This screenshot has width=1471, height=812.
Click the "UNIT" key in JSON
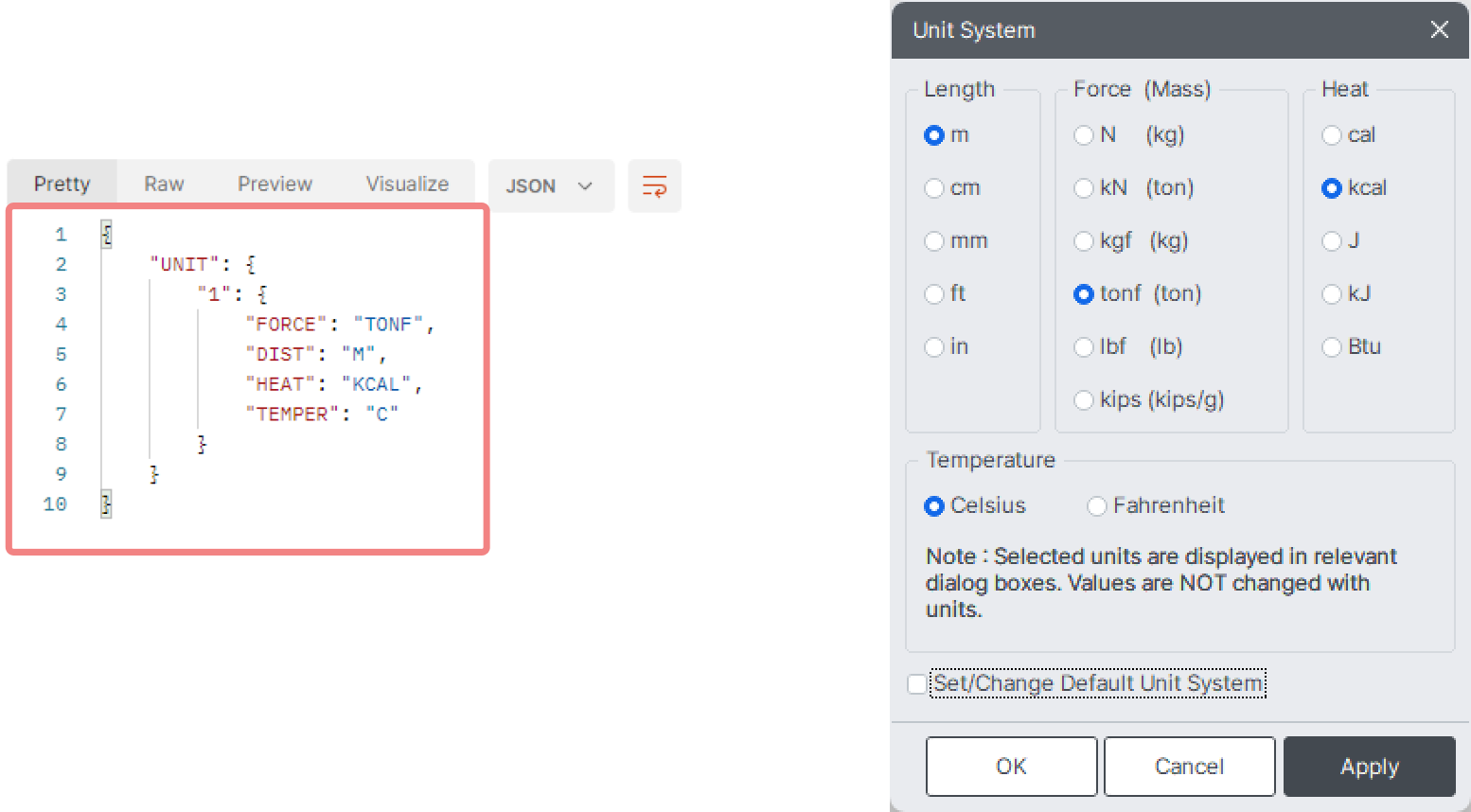[184, 264]
